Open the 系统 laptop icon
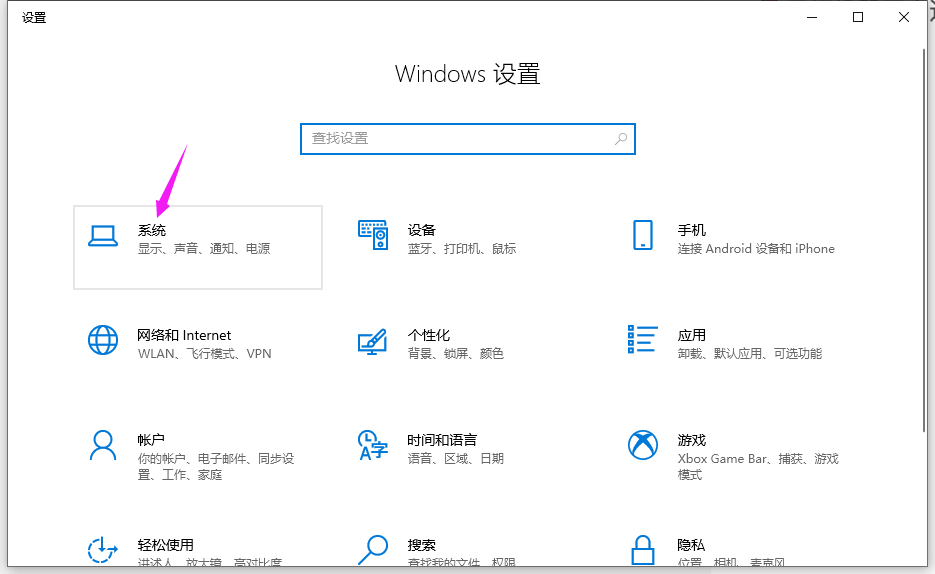Image resolution: width=935 pixels, height=574 pixels. (x=103, y=236)
